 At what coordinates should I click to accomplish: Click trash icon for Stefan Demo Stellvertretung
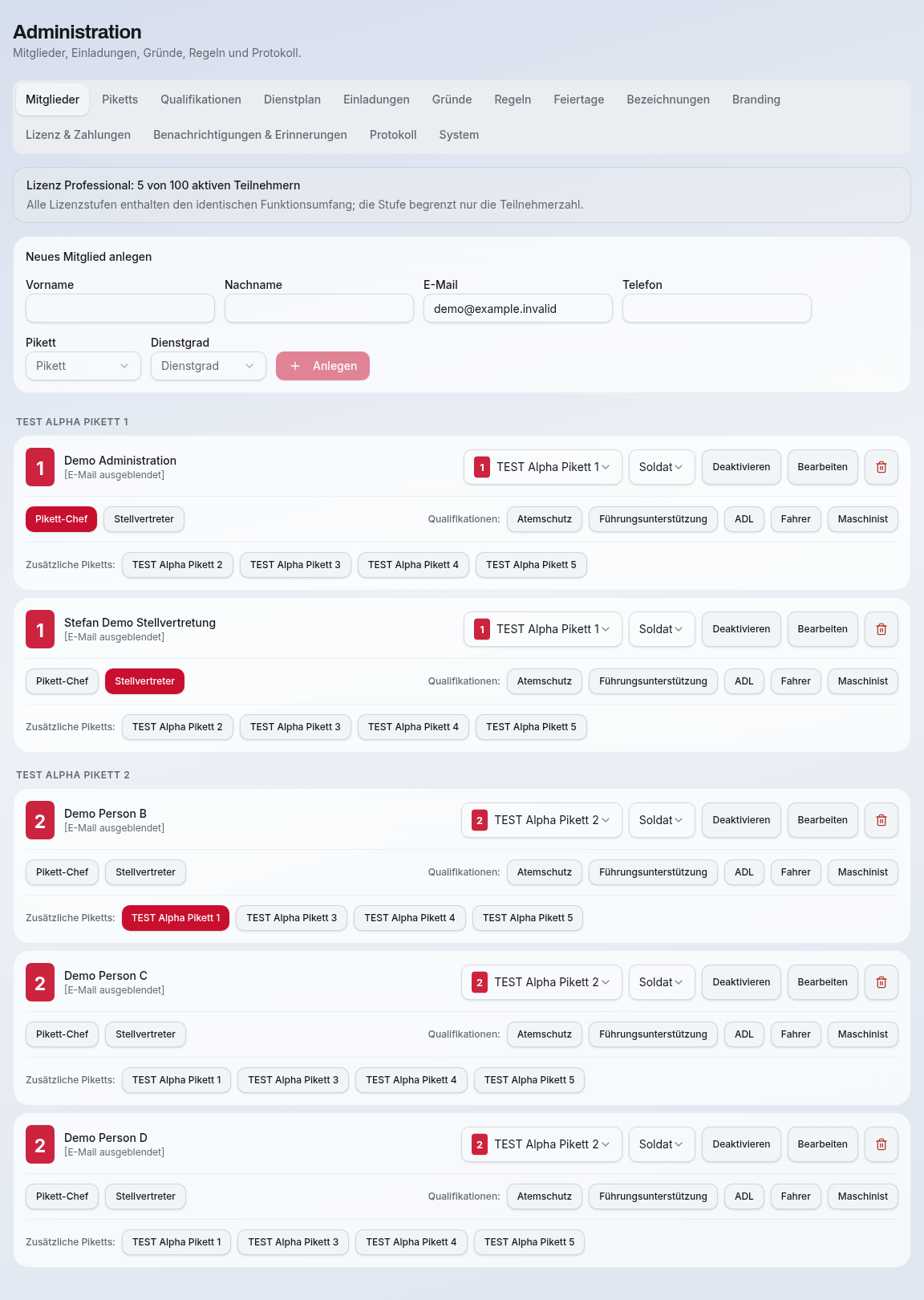(881, 629)
